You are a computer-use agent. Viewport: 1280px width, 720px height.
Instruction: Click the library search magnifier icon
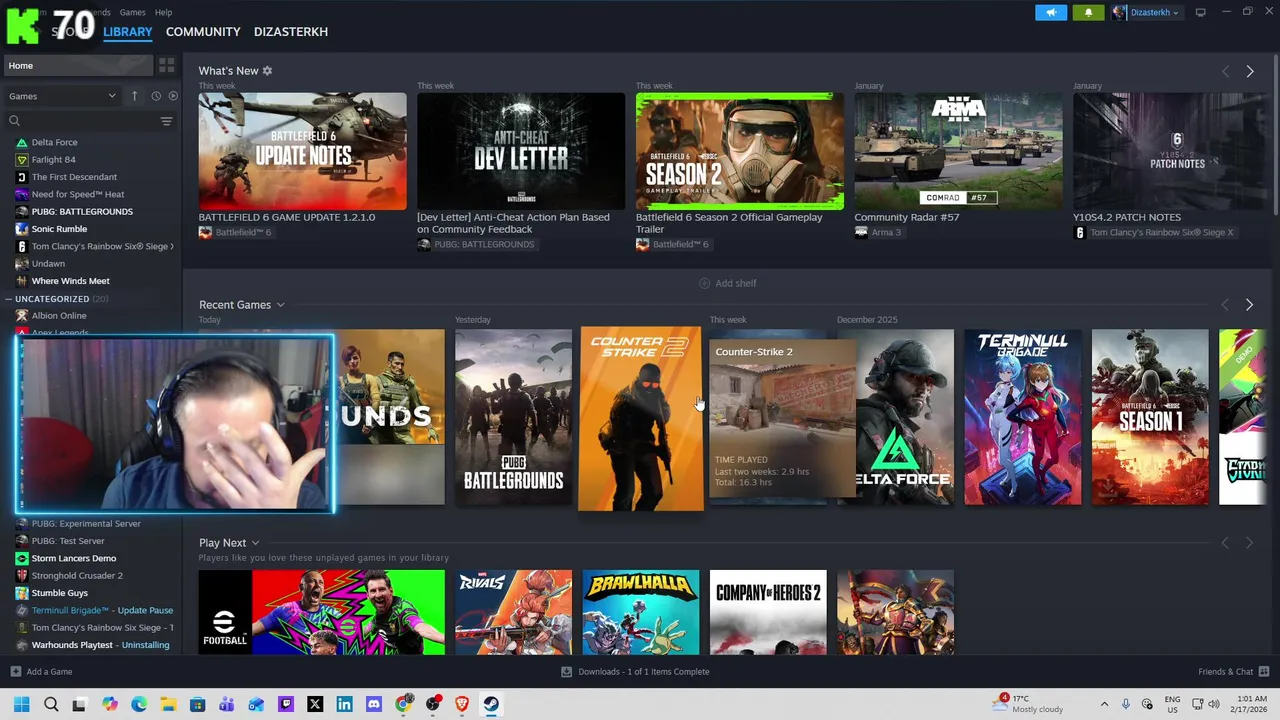tap(14, 121)
